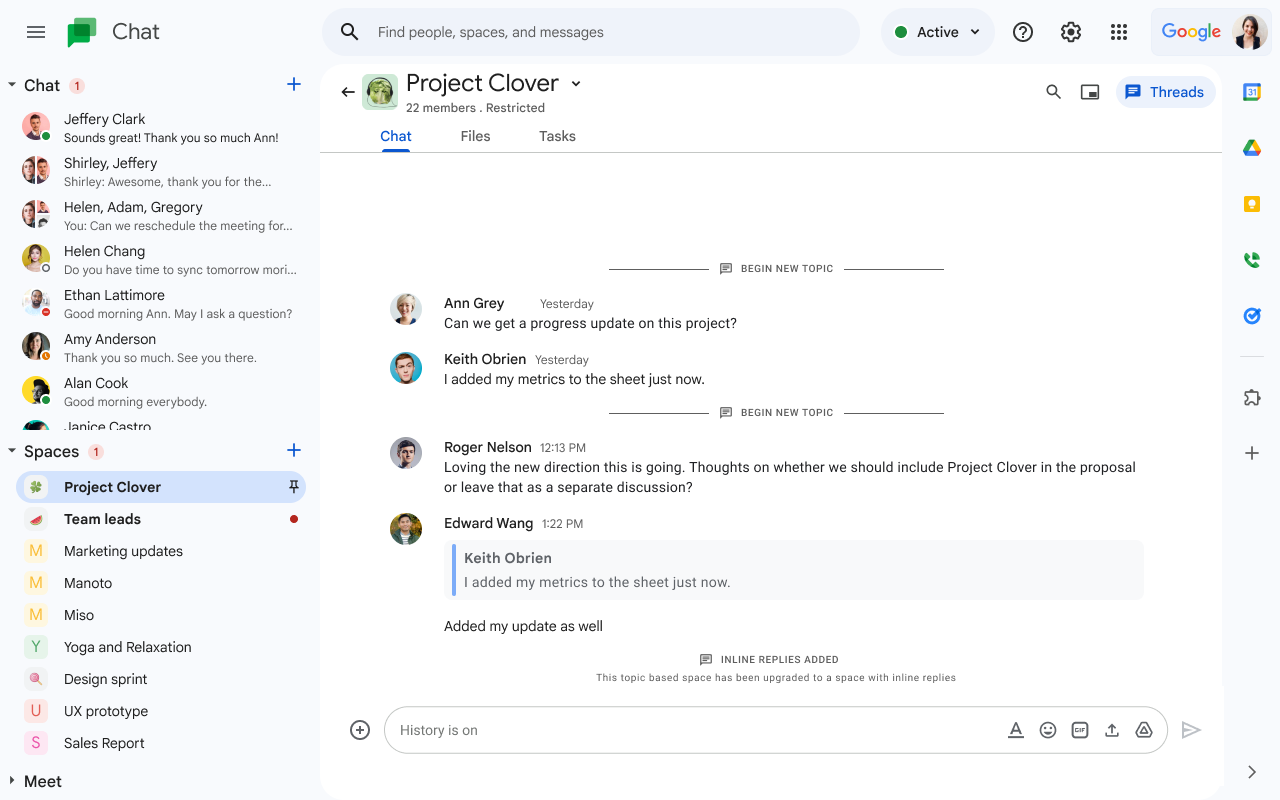Select the Design sprint space
The height and width of the screenshot is (800, 1280).
(160, 679)
